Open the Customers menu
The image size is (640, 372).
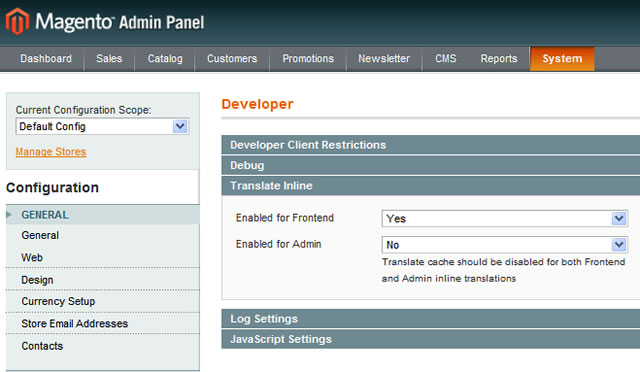[232, 59]
